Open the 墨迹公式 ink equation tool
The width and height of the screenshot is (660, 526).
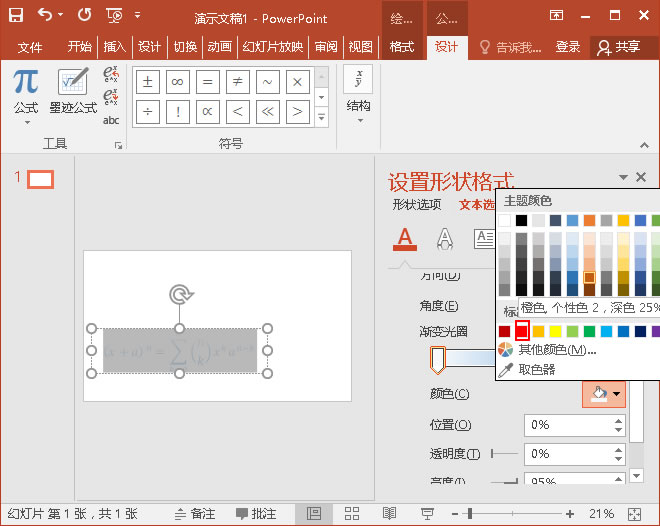coord(72,88)
